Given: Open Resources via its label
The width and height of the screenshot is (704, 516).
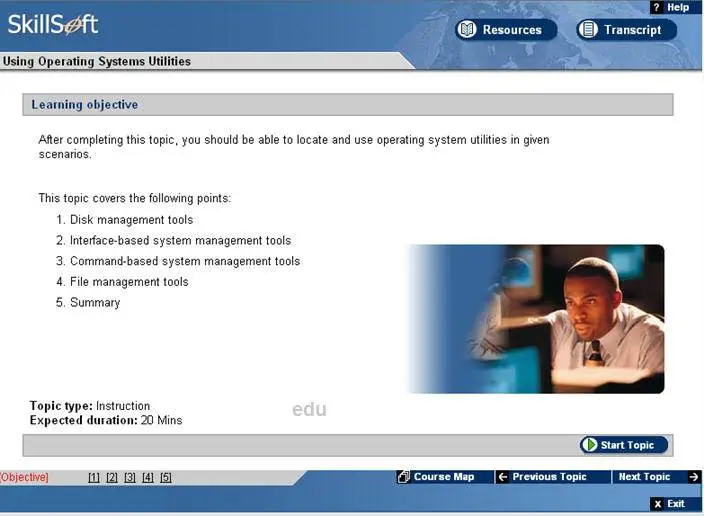Looking at the screenshot, I should coord(512,30).
